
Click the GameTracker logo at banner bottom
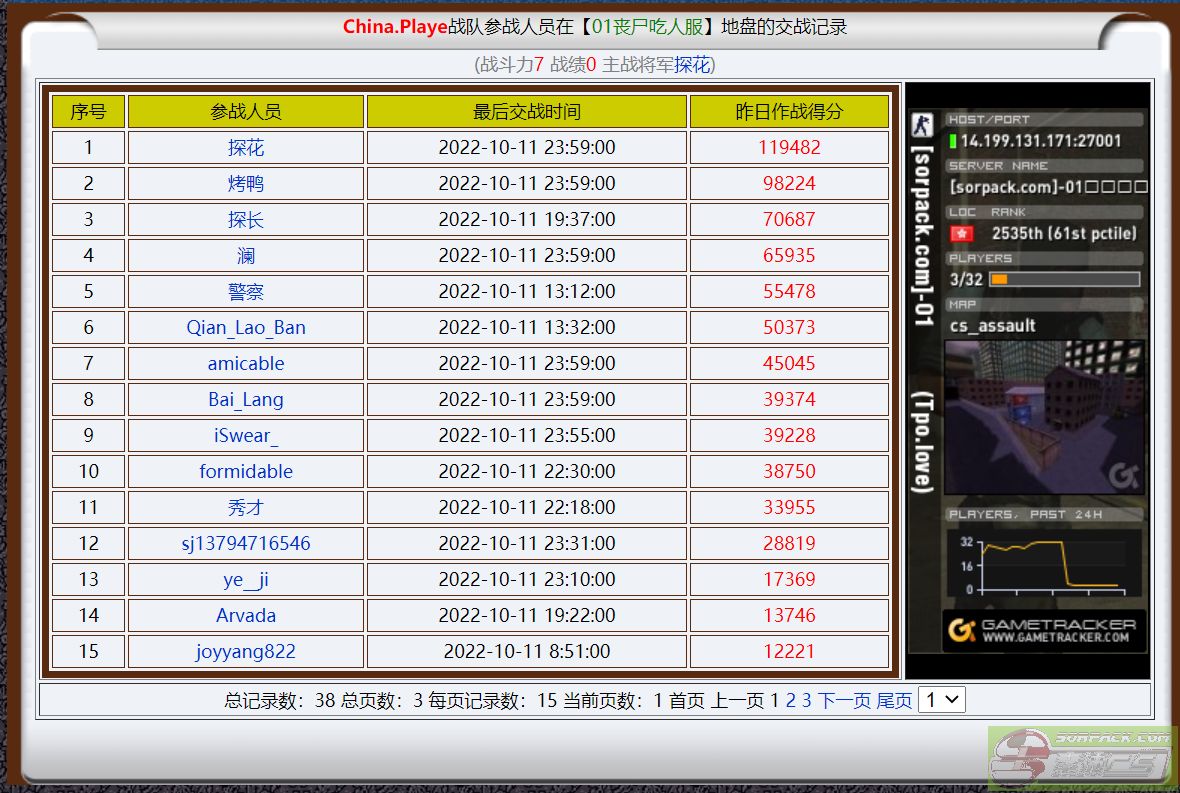(x=1043, y=630)
